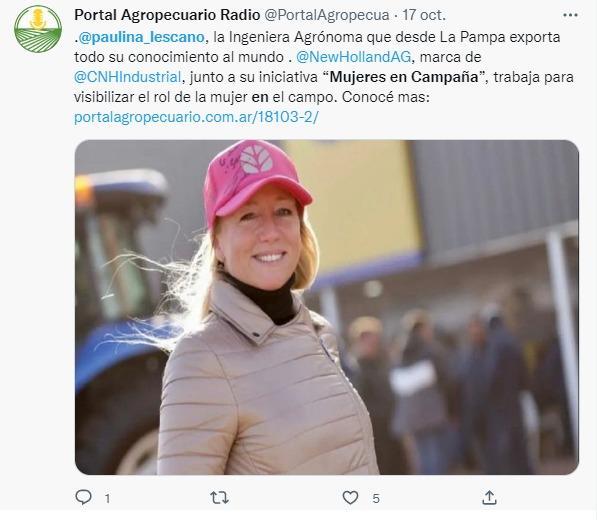Open the @paulina_lescano mention
Viewport: 597px width, 520px height.
pos(141,37)
